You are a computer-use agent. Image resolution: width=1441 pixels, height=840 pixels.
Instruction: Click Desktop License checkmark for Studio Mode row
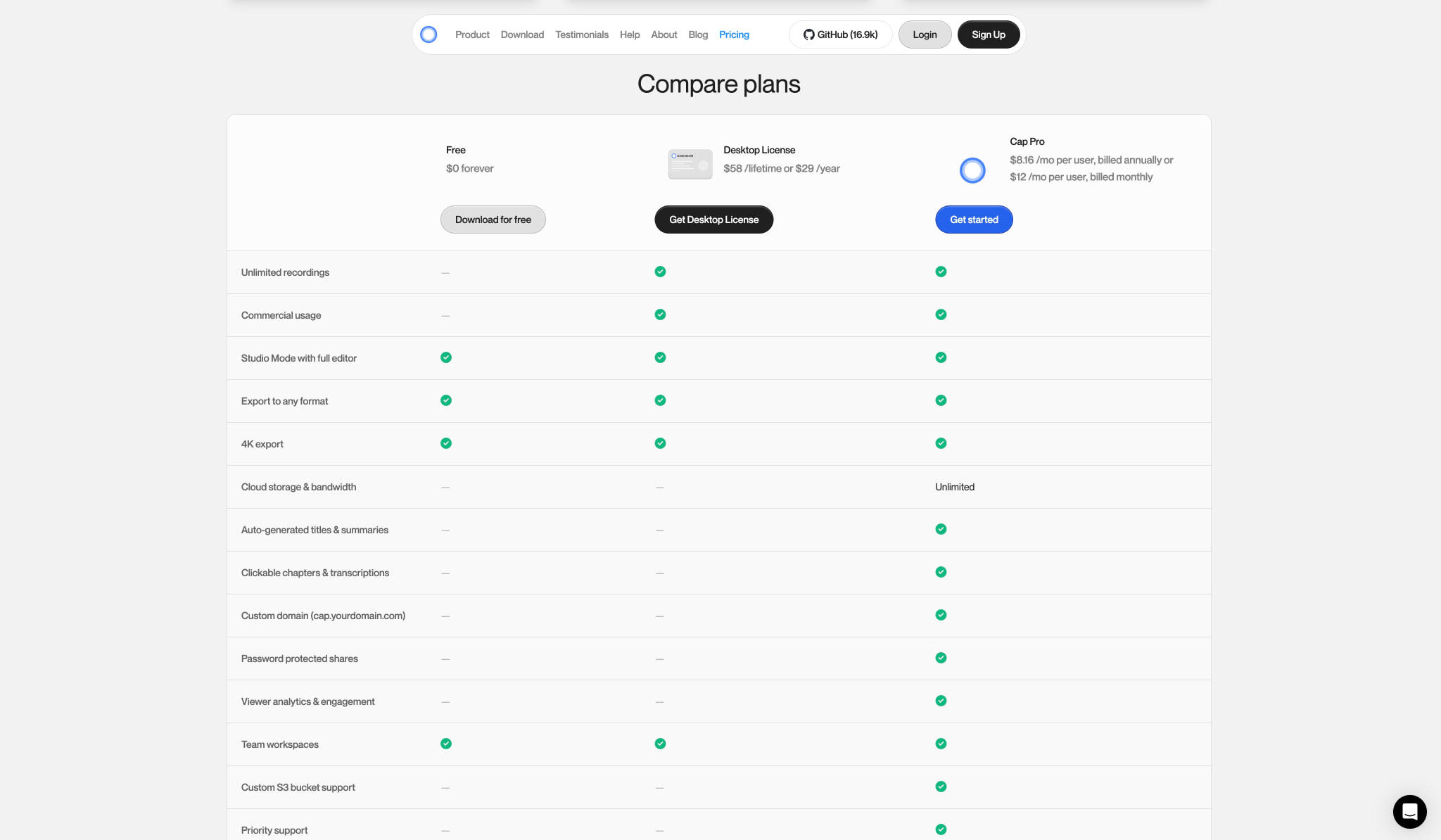point(660,357)
